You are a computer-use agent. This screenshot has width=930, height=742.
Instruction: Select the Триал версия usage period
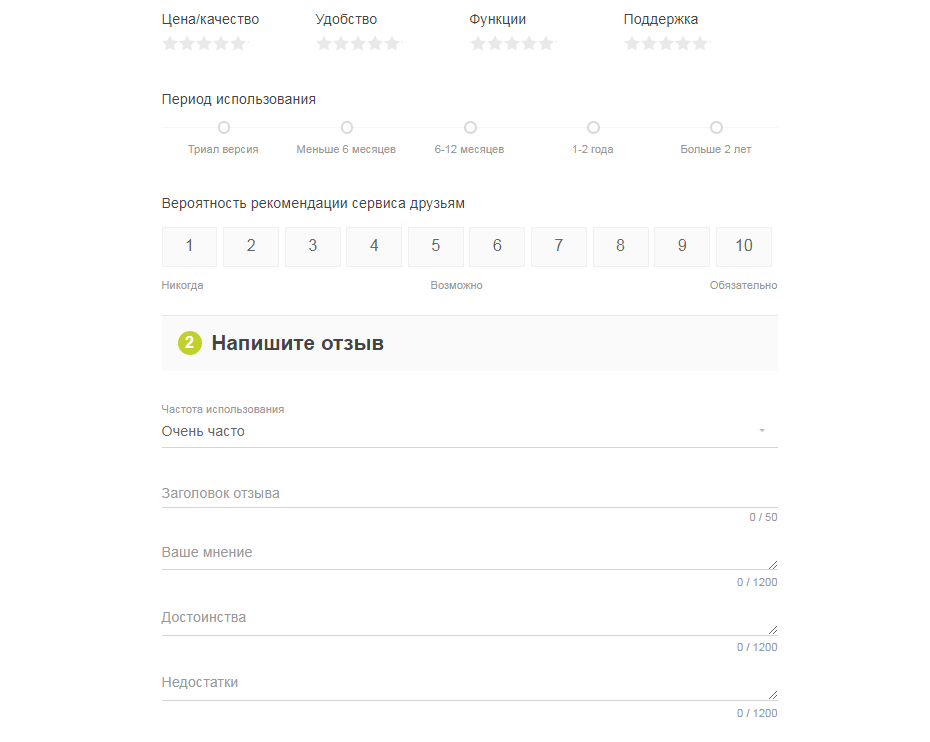pyautogui.click(x=224, y=128)
